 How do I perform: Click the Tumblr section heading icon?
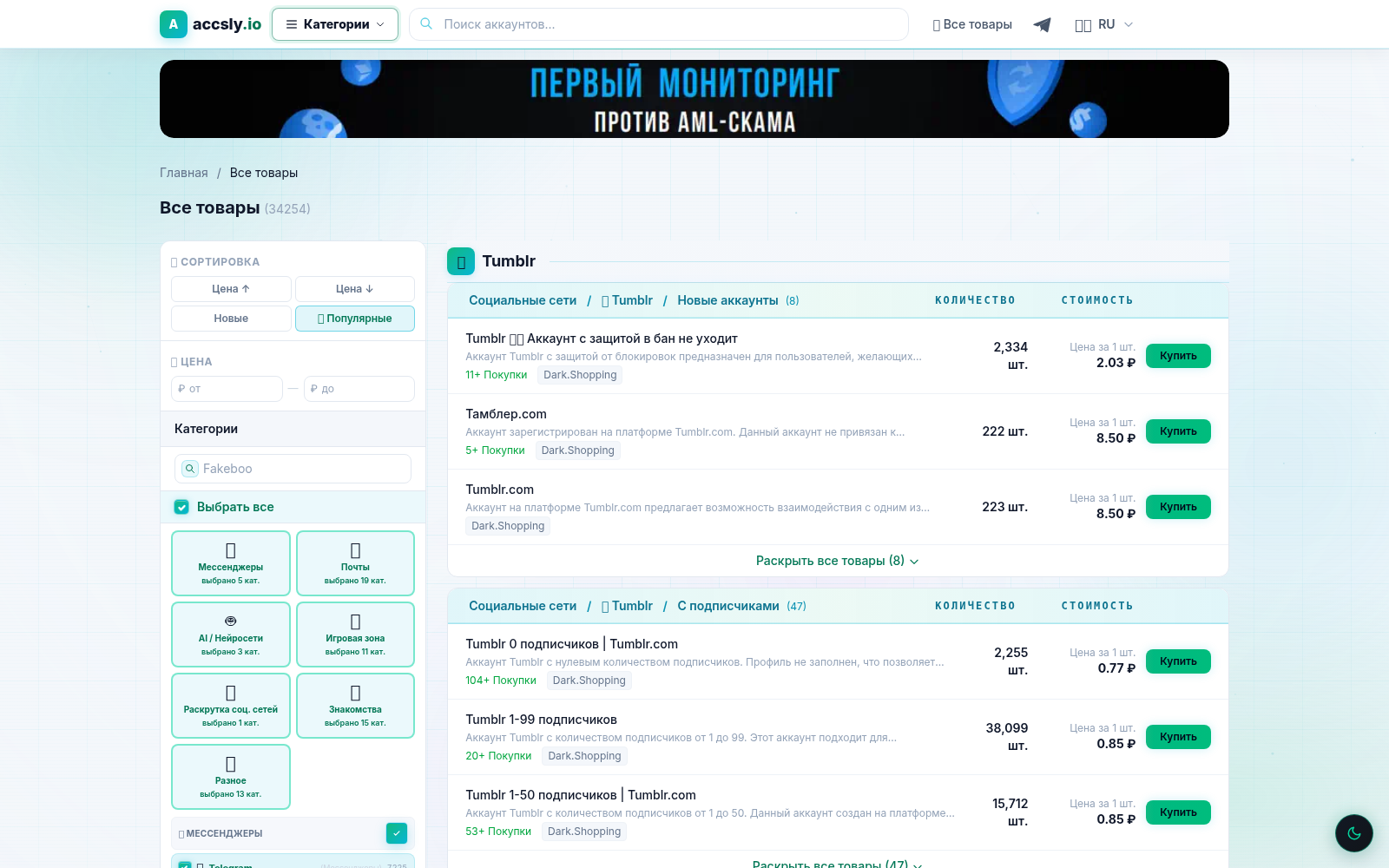point(461,261)
